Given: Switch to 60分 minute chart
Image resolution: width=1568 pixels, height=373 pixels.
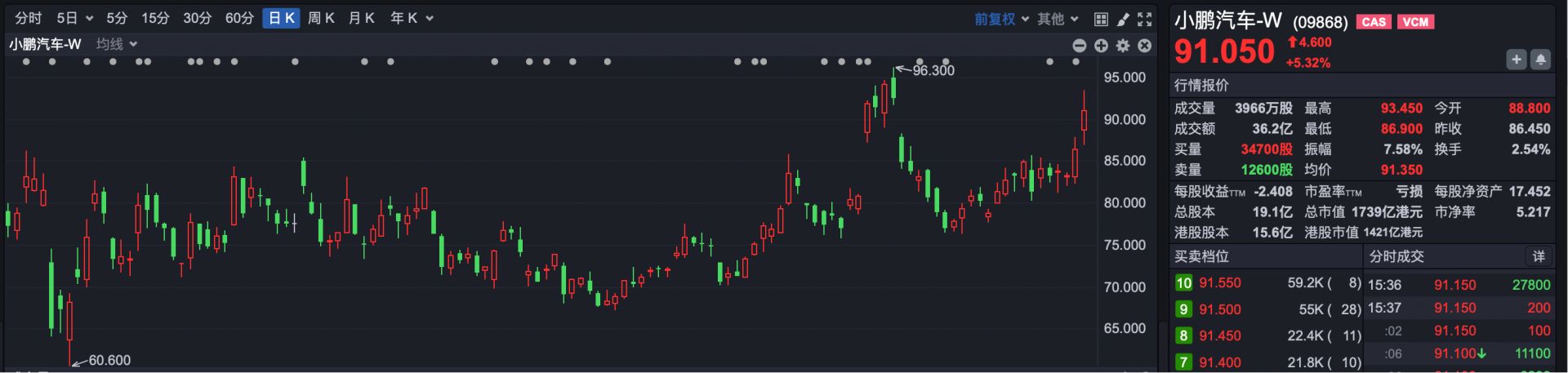Looking at the screenshot, I should coord(239,18).
